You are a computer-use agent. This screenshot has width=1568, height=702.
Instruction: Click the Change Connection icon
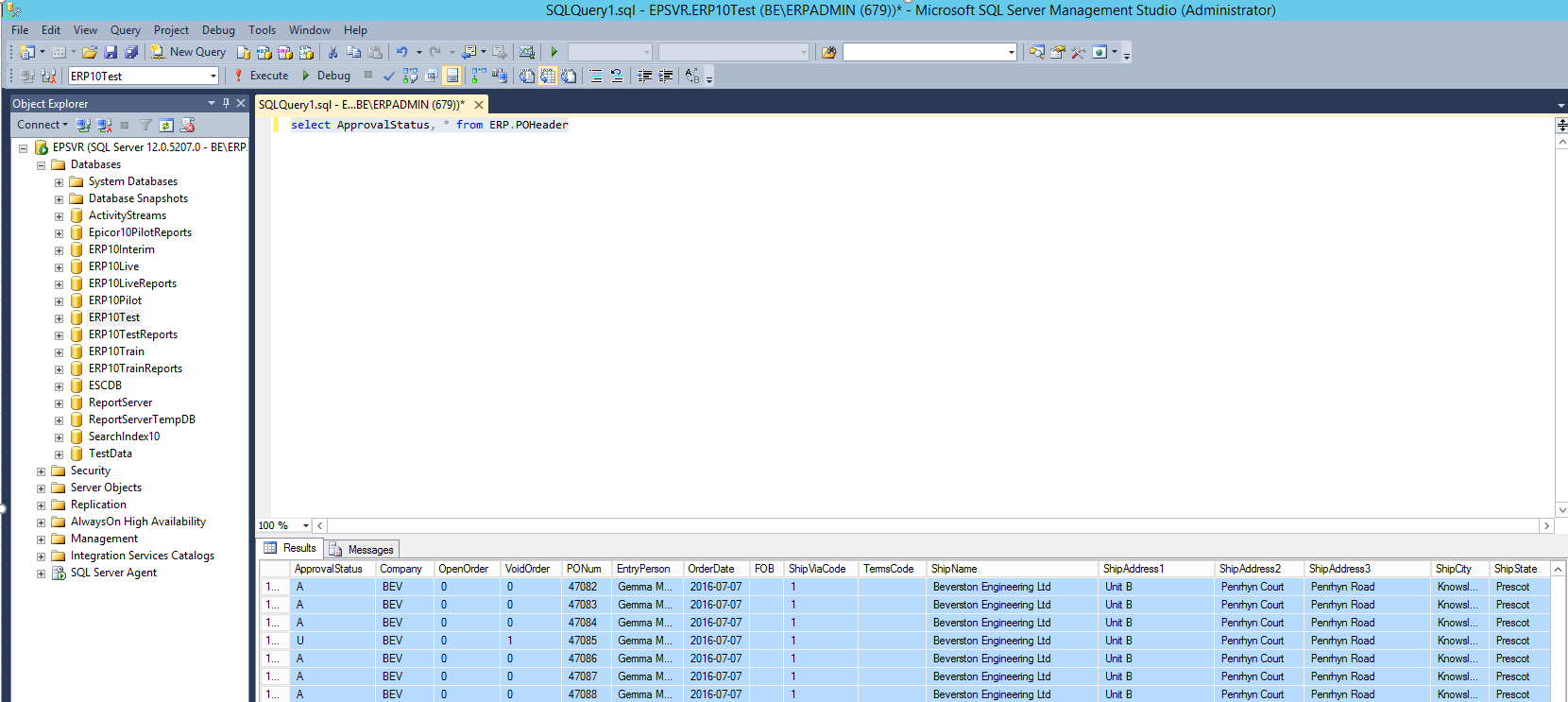[48, 76]
